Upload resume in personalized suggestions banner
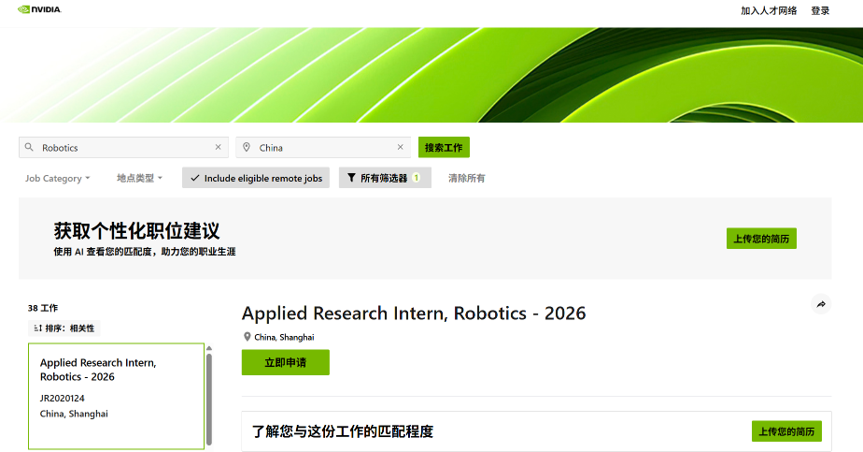Viewport: 863px width, 452px height. (x=761, y=238)
